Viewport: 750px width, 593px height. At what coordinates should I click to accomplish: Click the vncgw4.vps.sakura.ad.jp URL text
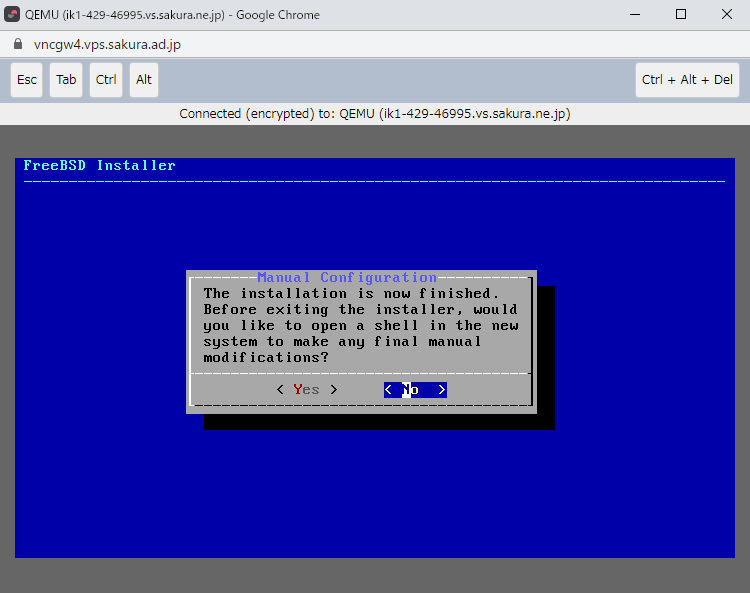coord(107,44)
